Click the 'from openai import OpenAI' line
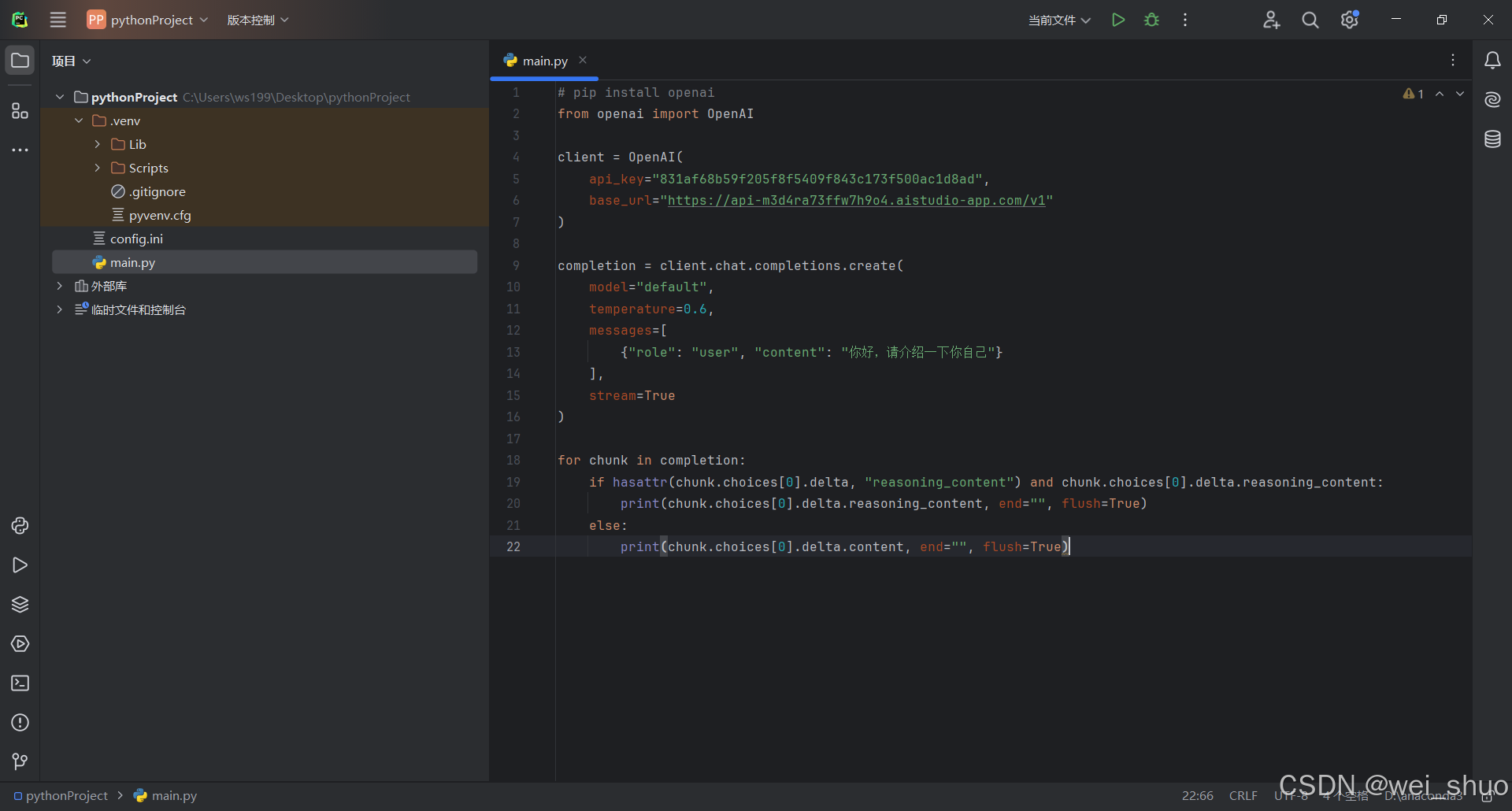1512x811 pixels. pyautogui.click(x=655, y=114)
